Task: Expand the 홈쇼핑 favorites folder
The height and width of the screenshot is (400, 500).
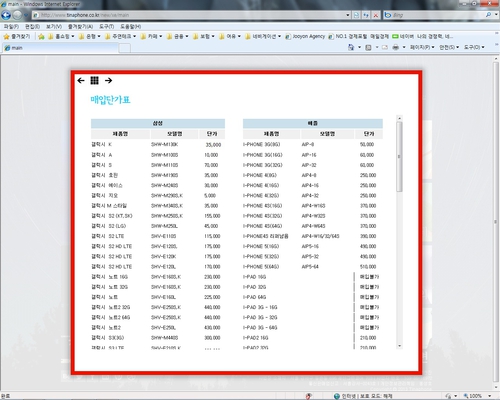Action: click(61, 36)
